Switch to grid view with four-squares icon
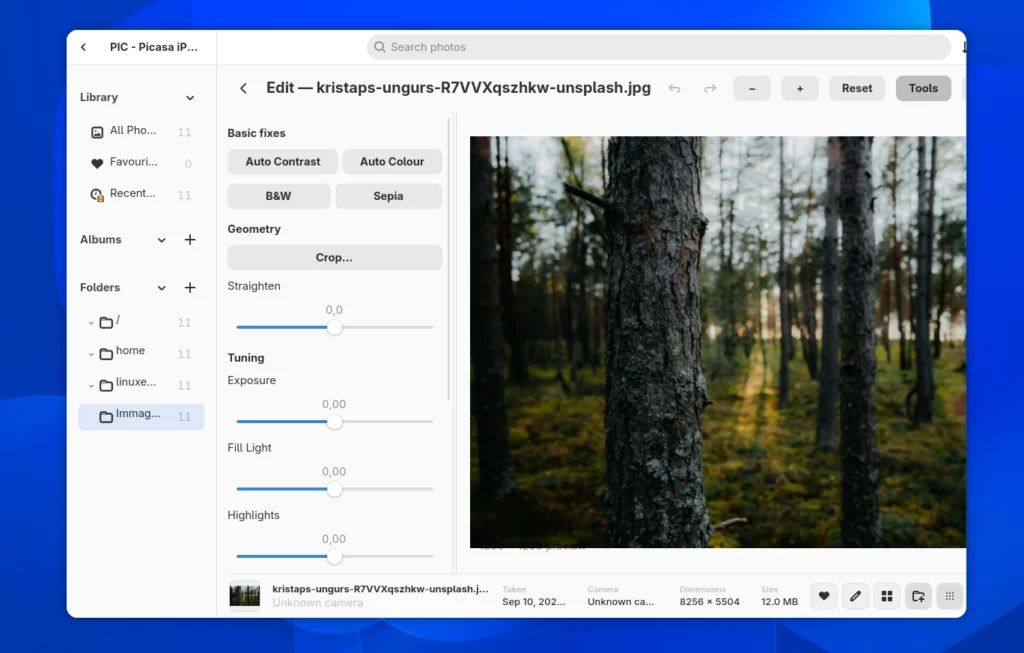 point(887,596)
